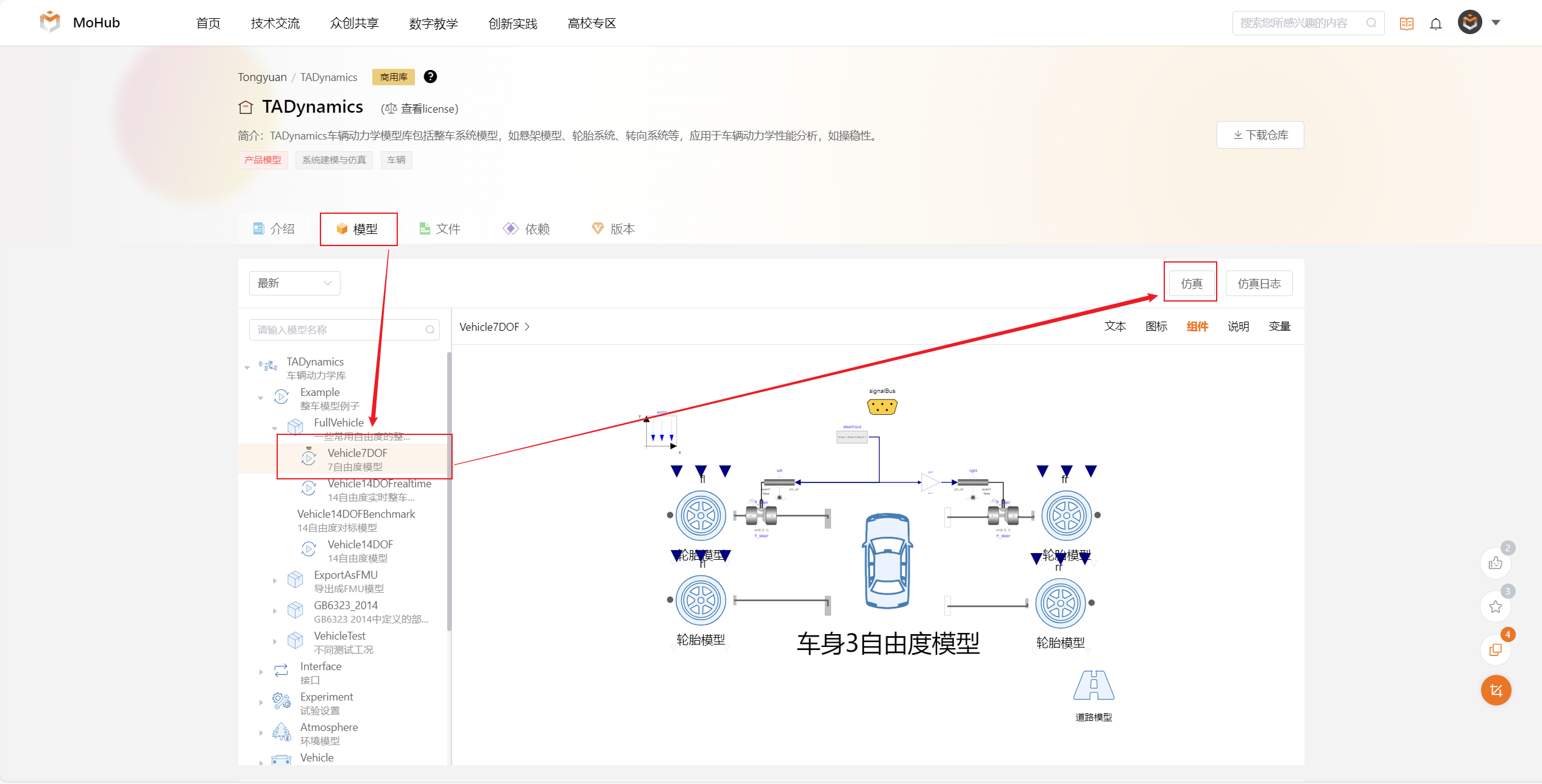Switch to the 变量 view tab
Image resolution: width=1542 pixels, height=784 pixels.
[1279, 327]
